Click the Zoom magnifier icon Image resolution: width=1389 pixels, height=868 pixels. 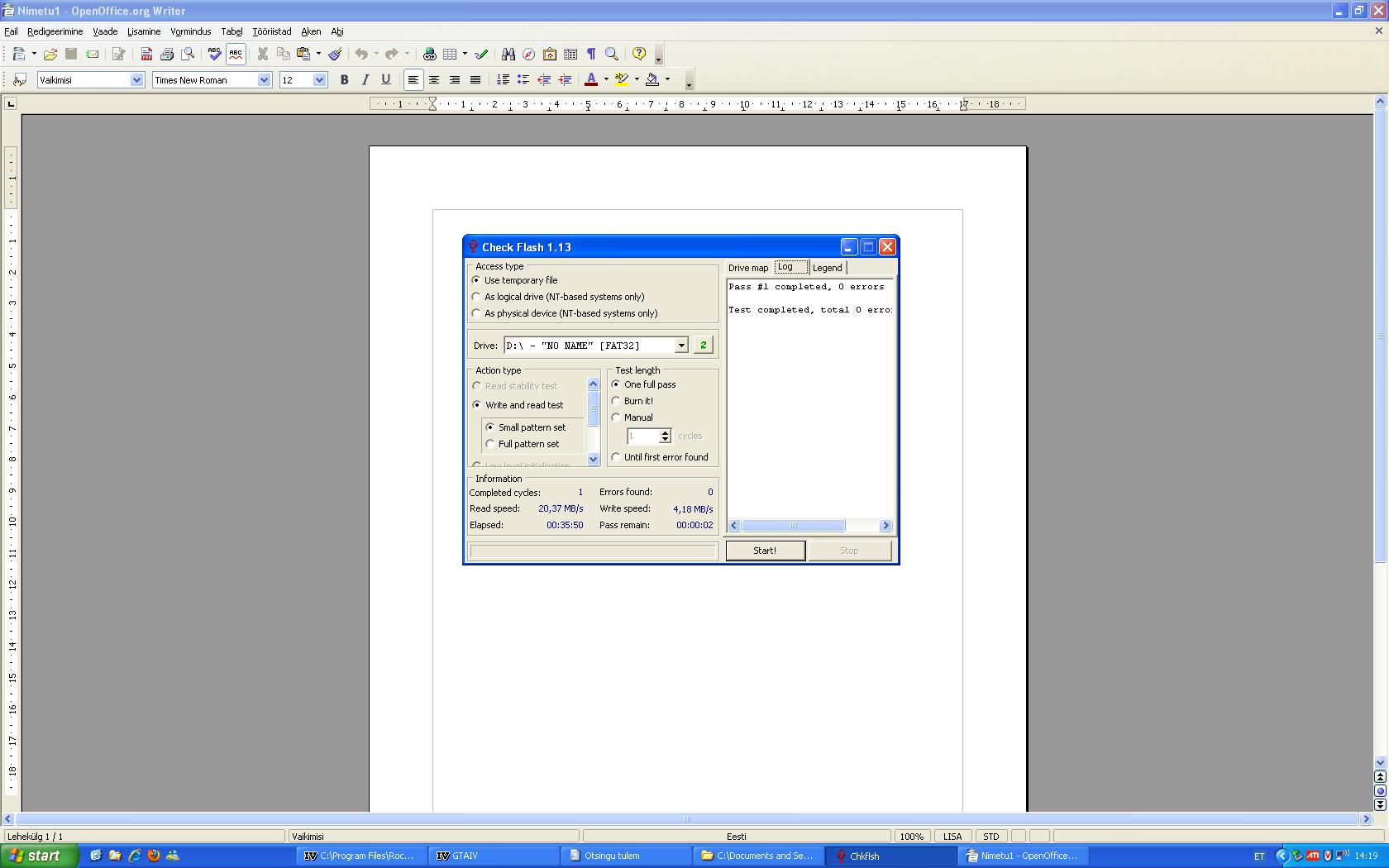pos(612,55)
